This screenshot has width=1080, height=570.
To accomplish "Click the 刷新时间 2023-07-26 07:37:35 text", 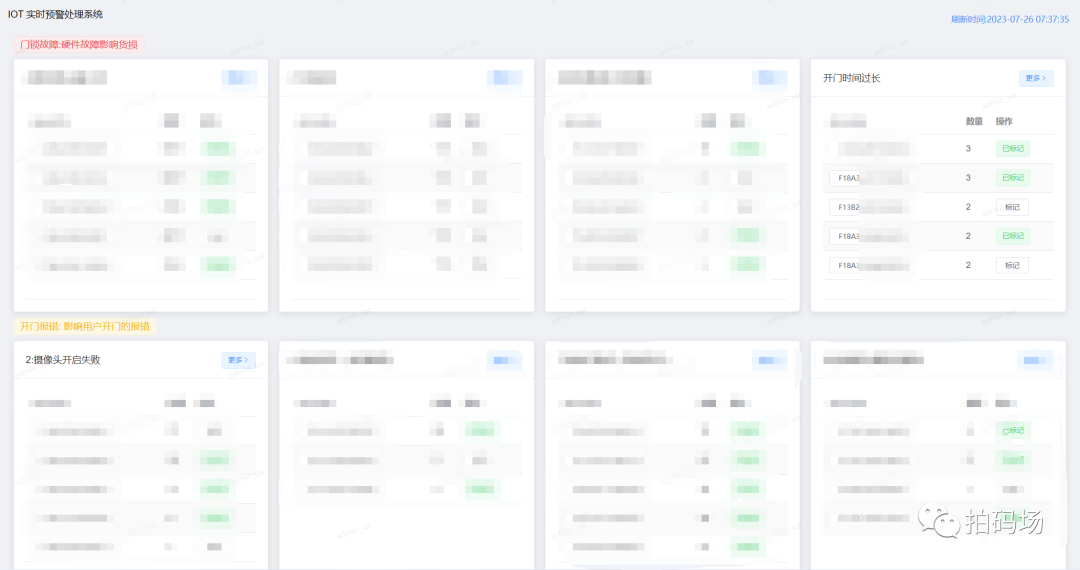I will point(1010,19).
